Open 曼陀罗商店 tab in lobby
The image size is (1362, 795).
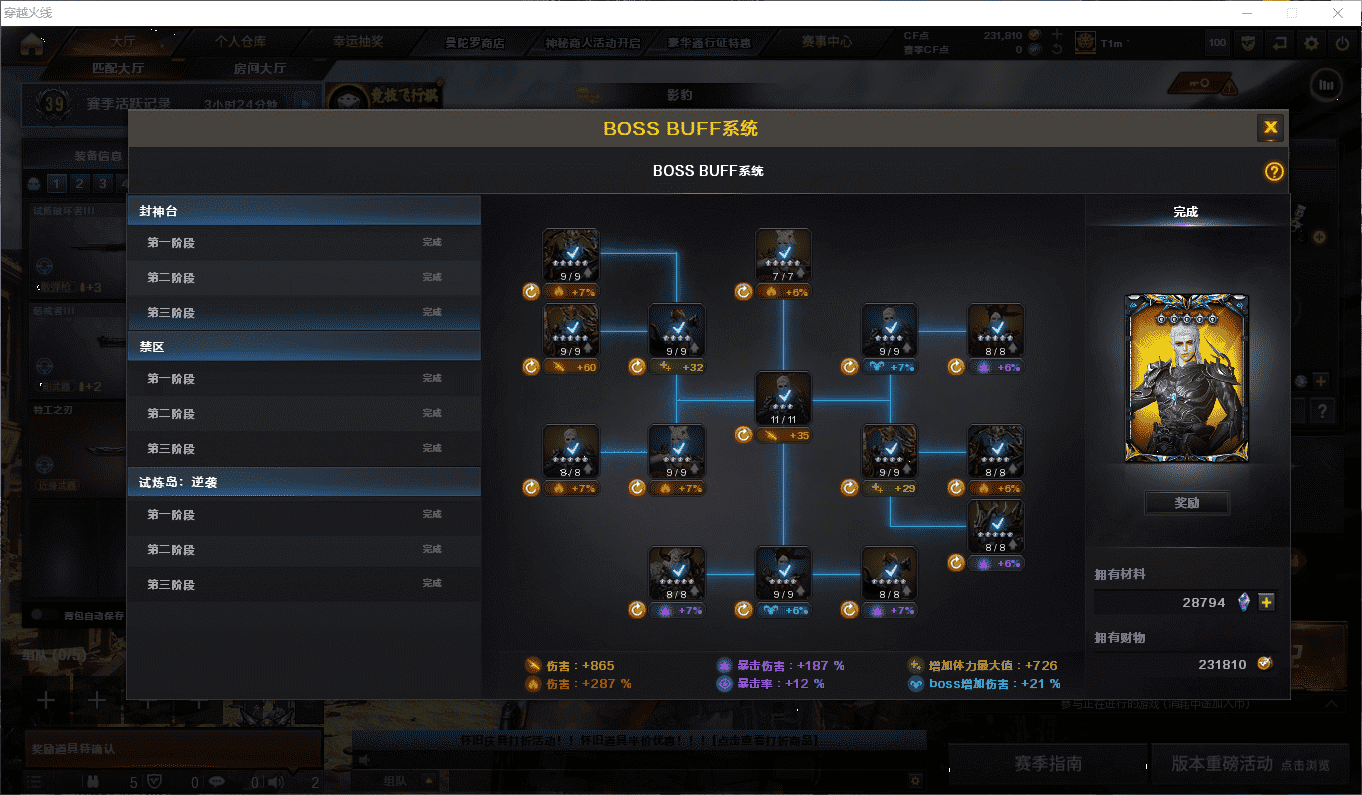point(475,43)
